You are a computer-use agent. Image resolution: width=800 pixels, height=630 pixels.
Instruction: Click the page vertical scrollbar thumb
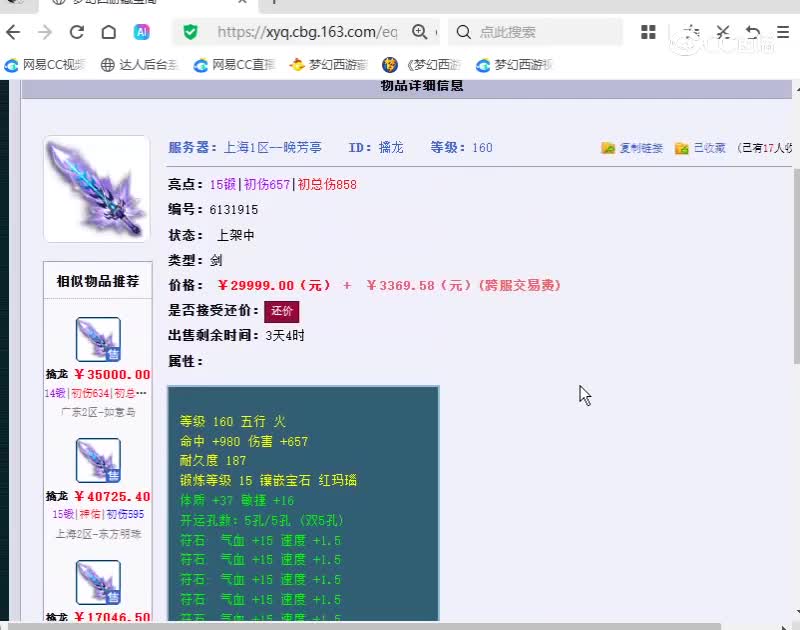[796, 266]
